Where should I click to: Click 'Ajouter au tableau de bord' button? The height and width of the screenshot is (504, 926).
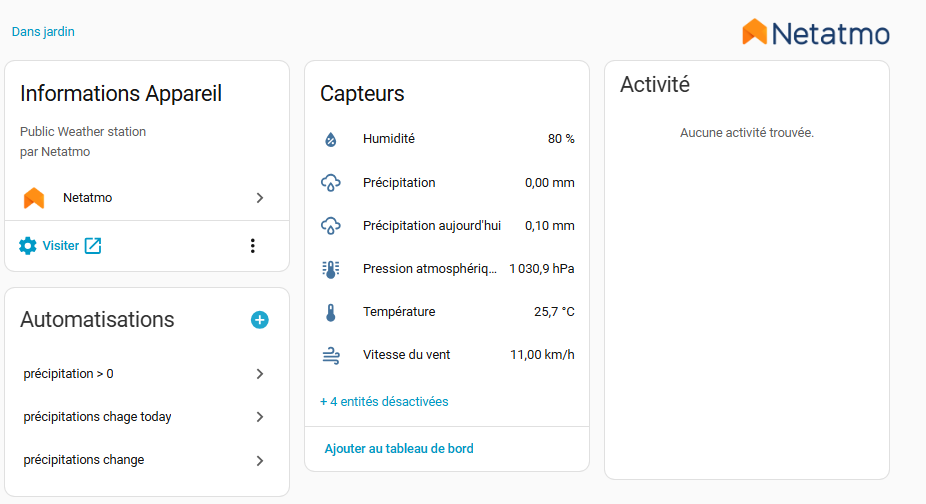[x=399, y=448]
